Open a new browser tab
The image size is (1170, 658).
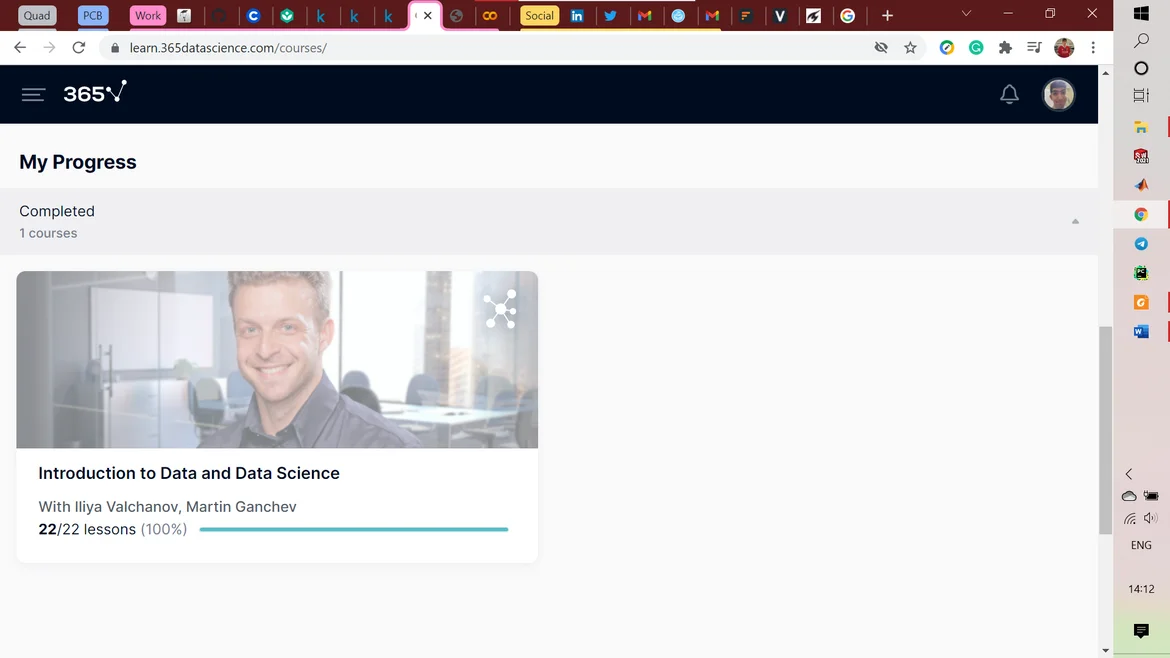887,16
